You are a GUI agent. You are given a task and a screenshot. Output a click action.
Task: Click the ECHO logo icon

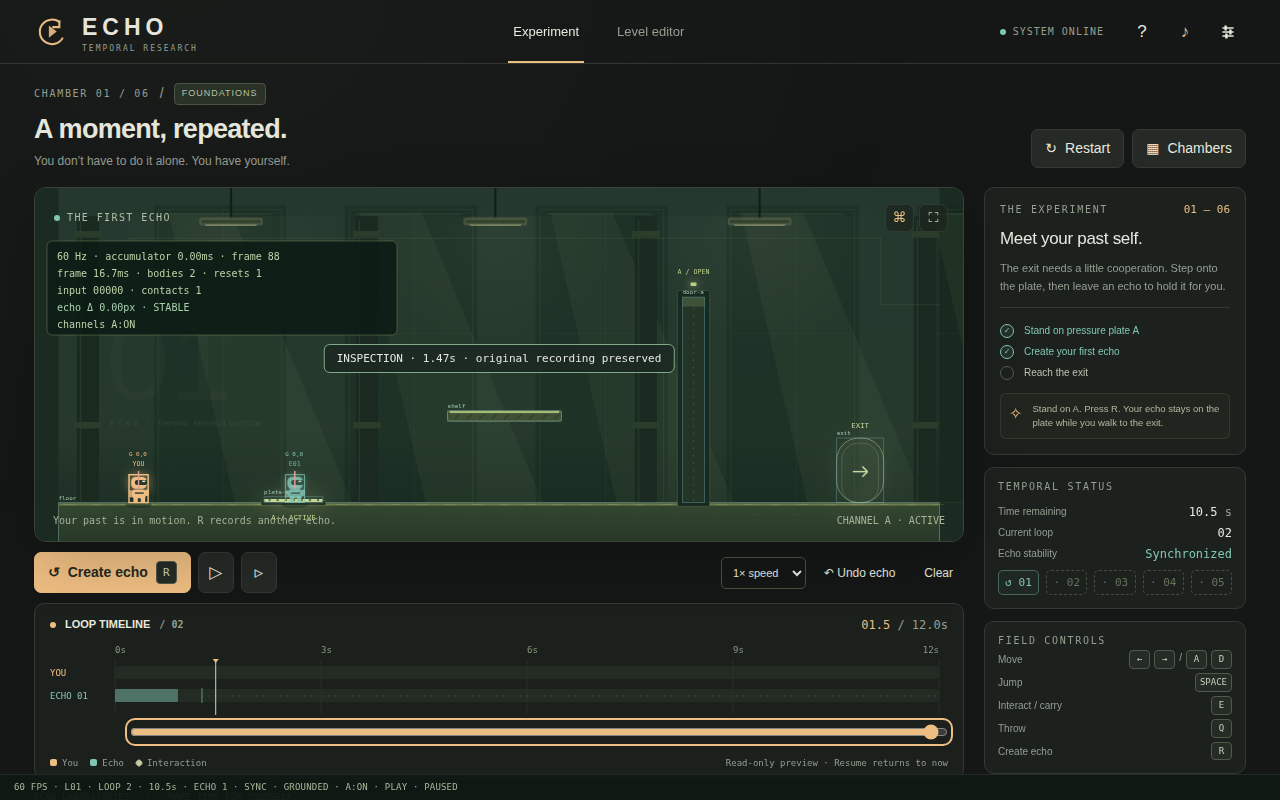coord(51,32)
